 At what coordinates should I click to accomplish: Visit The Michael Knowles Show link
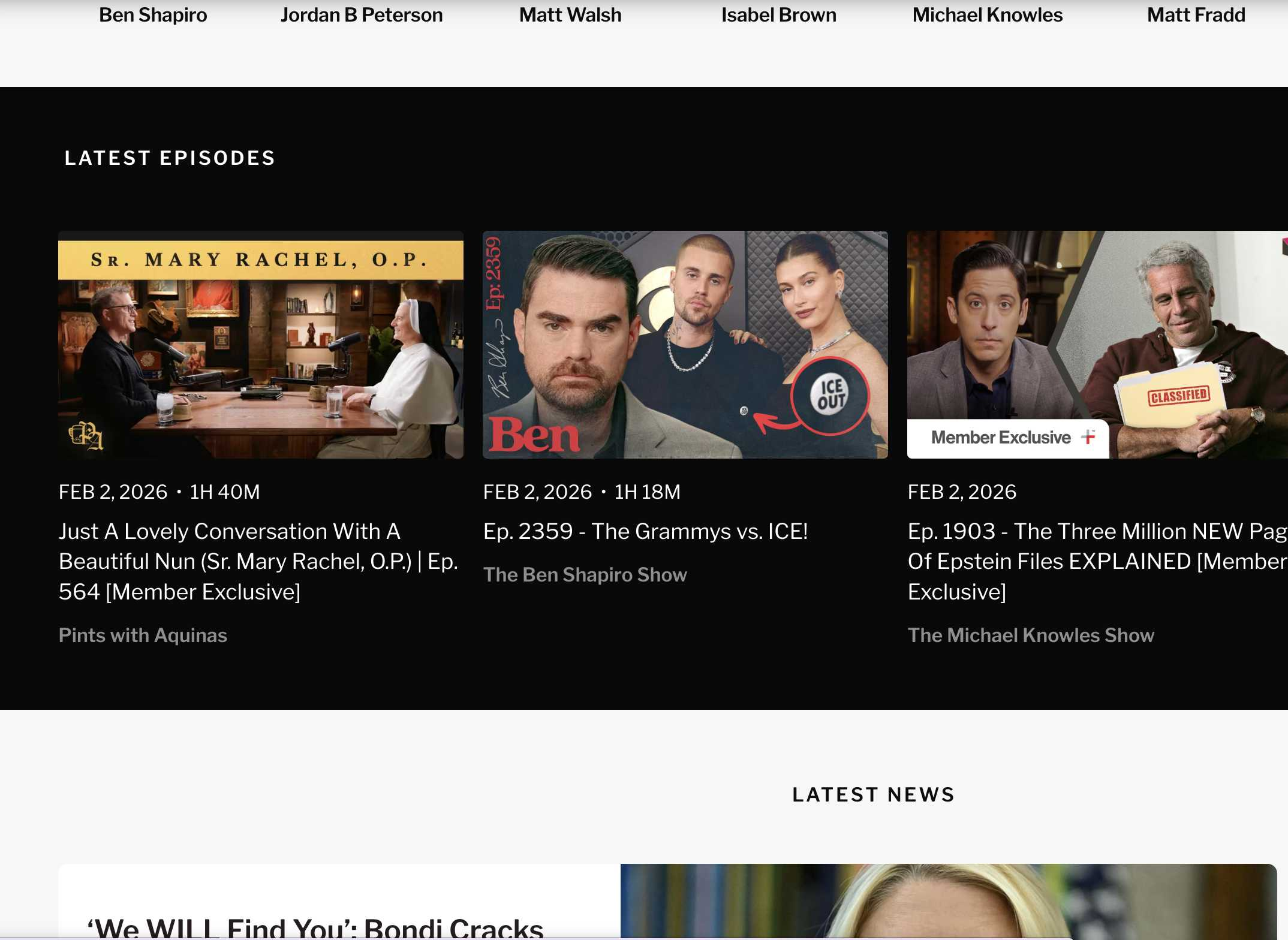pos(1030,635)
